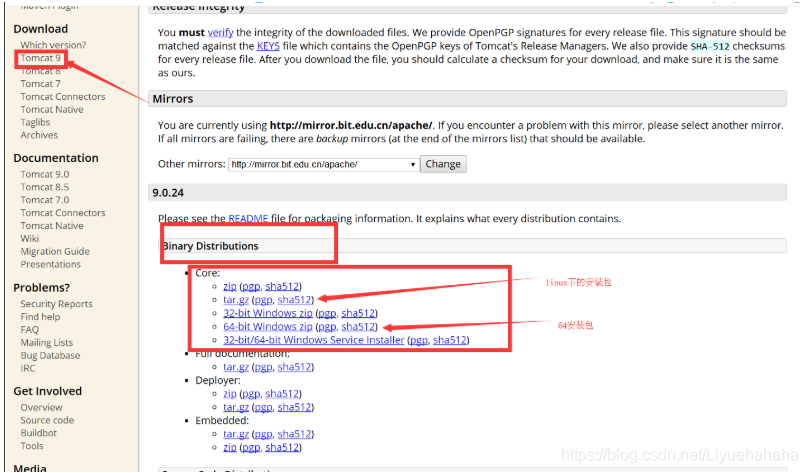Viewport: 808px width, 473px height.
Task: Open pgp for Embedded tar.gz
Action: 263,433
